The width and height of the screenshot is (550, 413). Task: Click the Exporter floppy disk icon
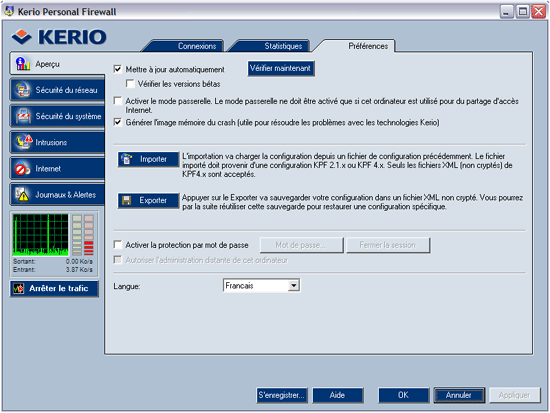click(x=126, y=200)
